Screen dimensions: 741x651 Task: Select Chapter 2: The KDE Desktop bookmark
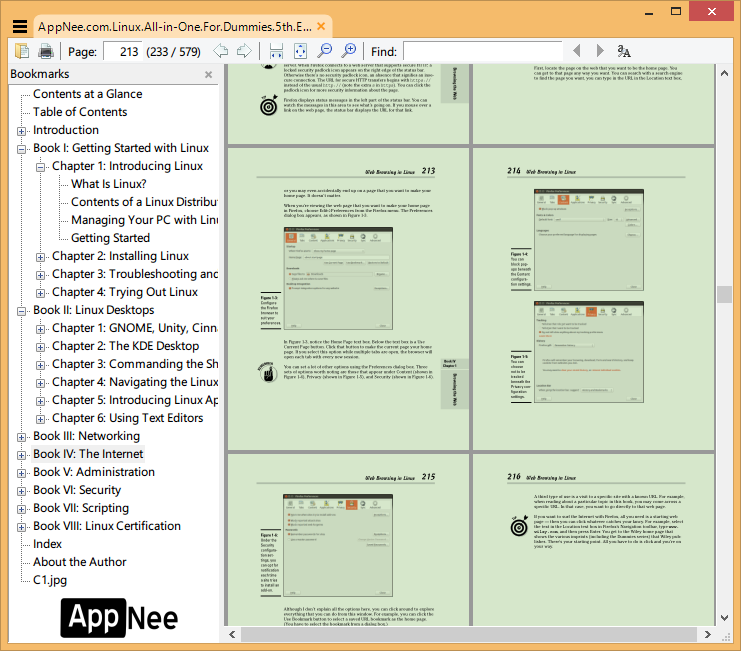125,346
